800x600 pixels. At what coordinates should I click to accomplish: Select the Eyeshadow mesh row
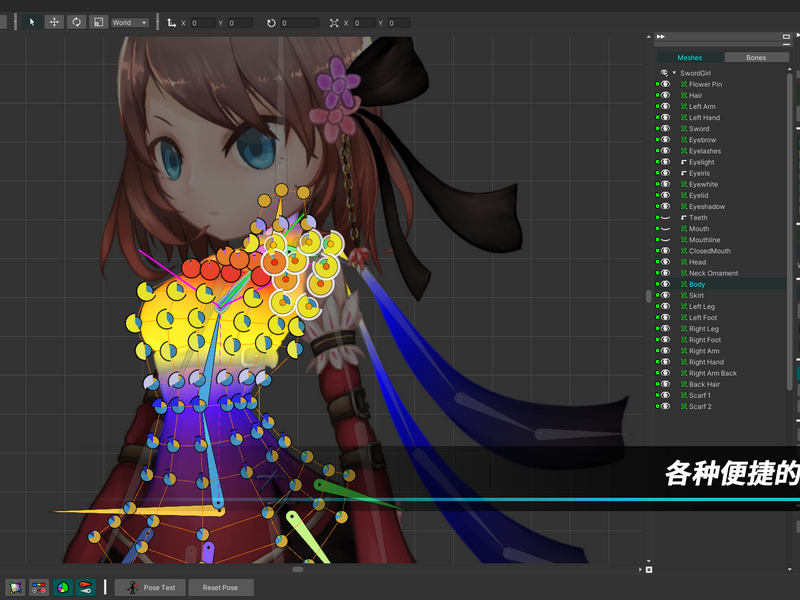(721, 207)
